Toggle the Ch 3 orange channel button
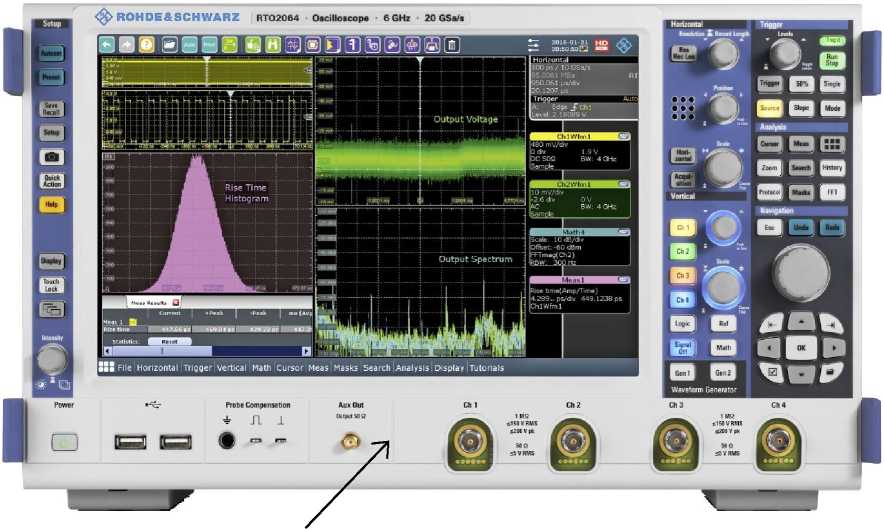The image size is (884, 529). pos(681,275)
